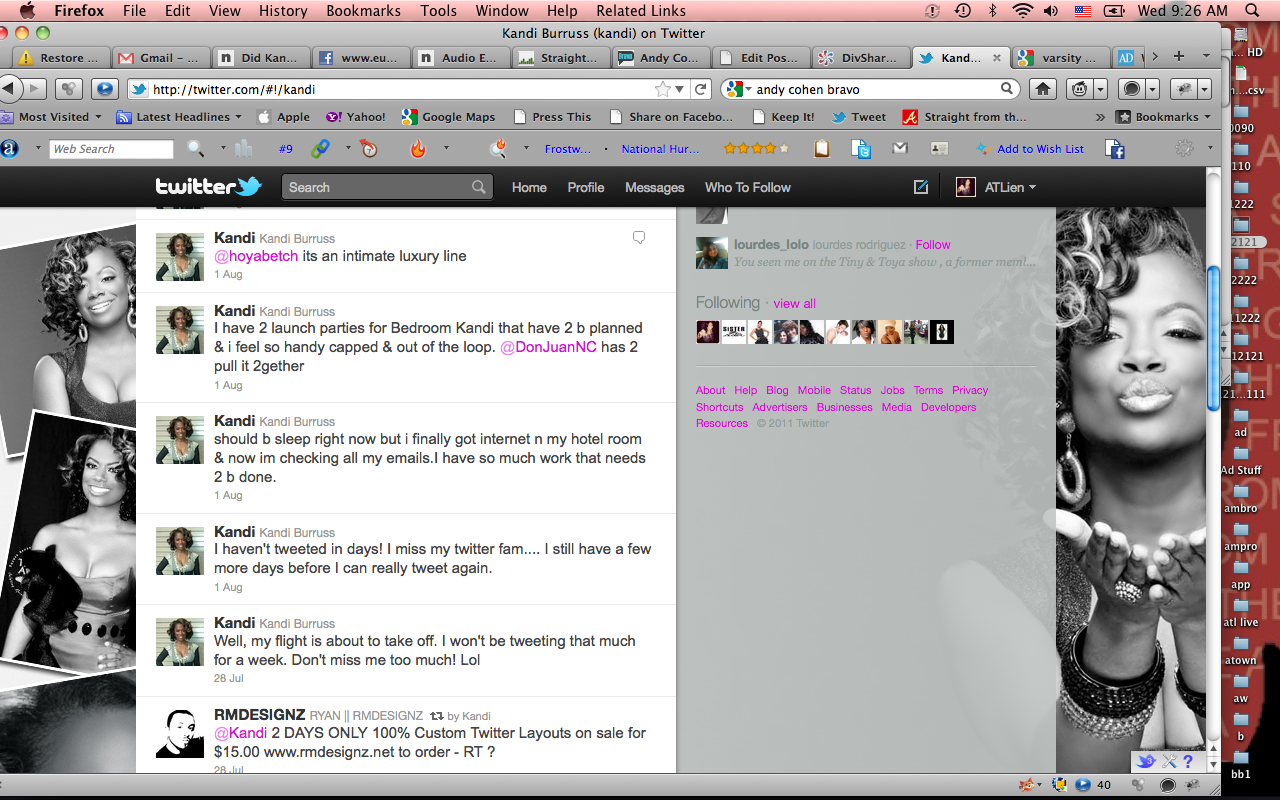Switch to the Gmail tab

159,57
